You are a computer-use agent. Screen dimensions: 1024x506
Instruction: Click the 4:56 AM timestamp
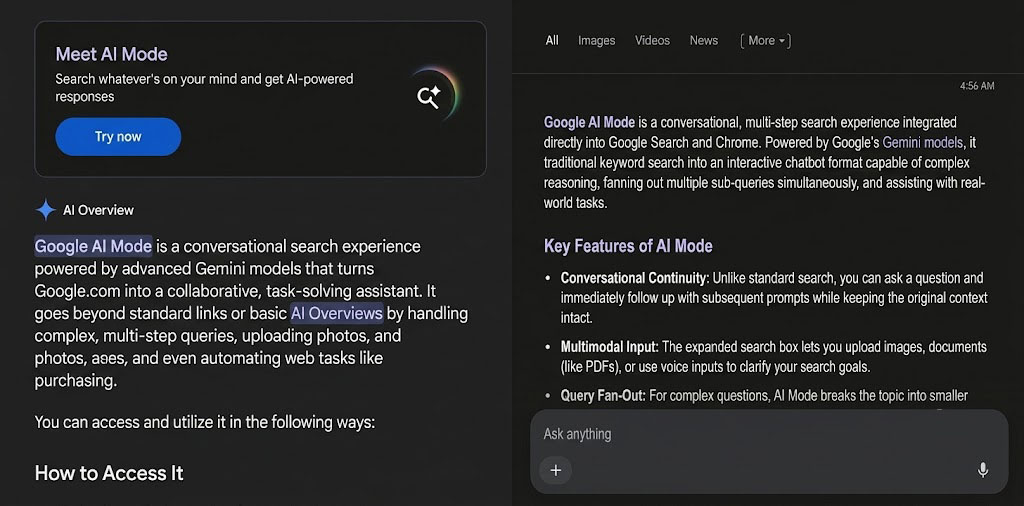pyautogui.click(x=977, y=86)
